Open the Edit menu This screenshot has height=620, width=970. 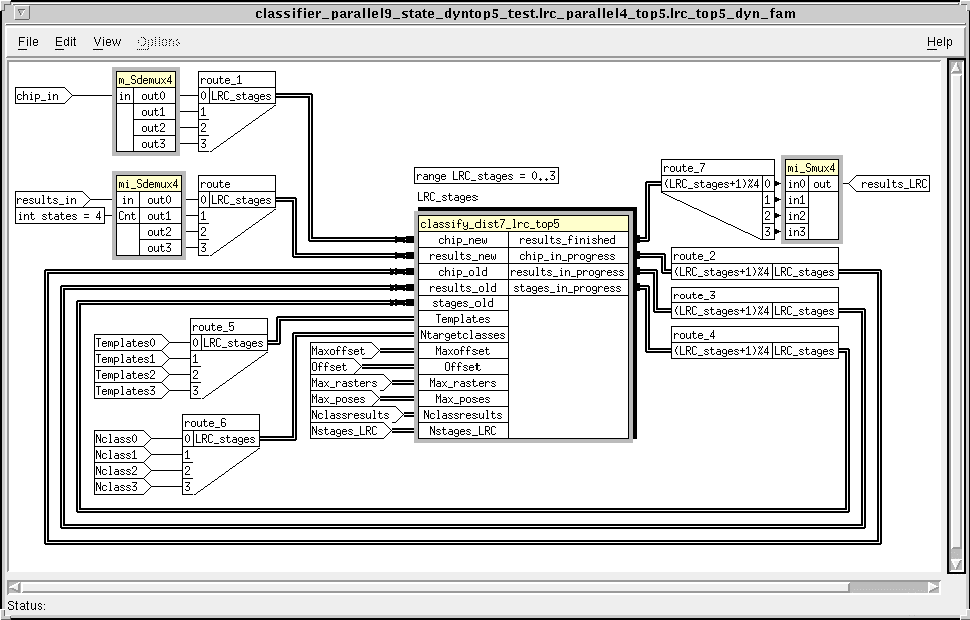(x=66, y=42)
